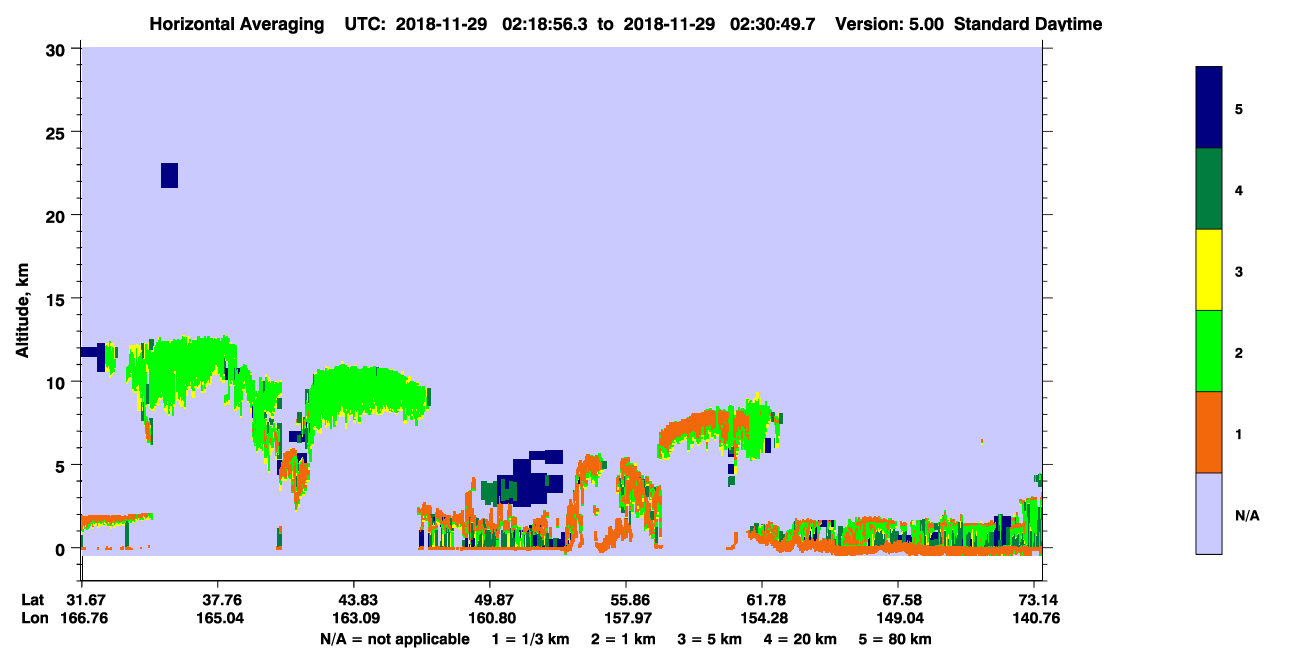
Task: Click legend text 'N/A = not applicable'
Action: (x=394, y=639)
